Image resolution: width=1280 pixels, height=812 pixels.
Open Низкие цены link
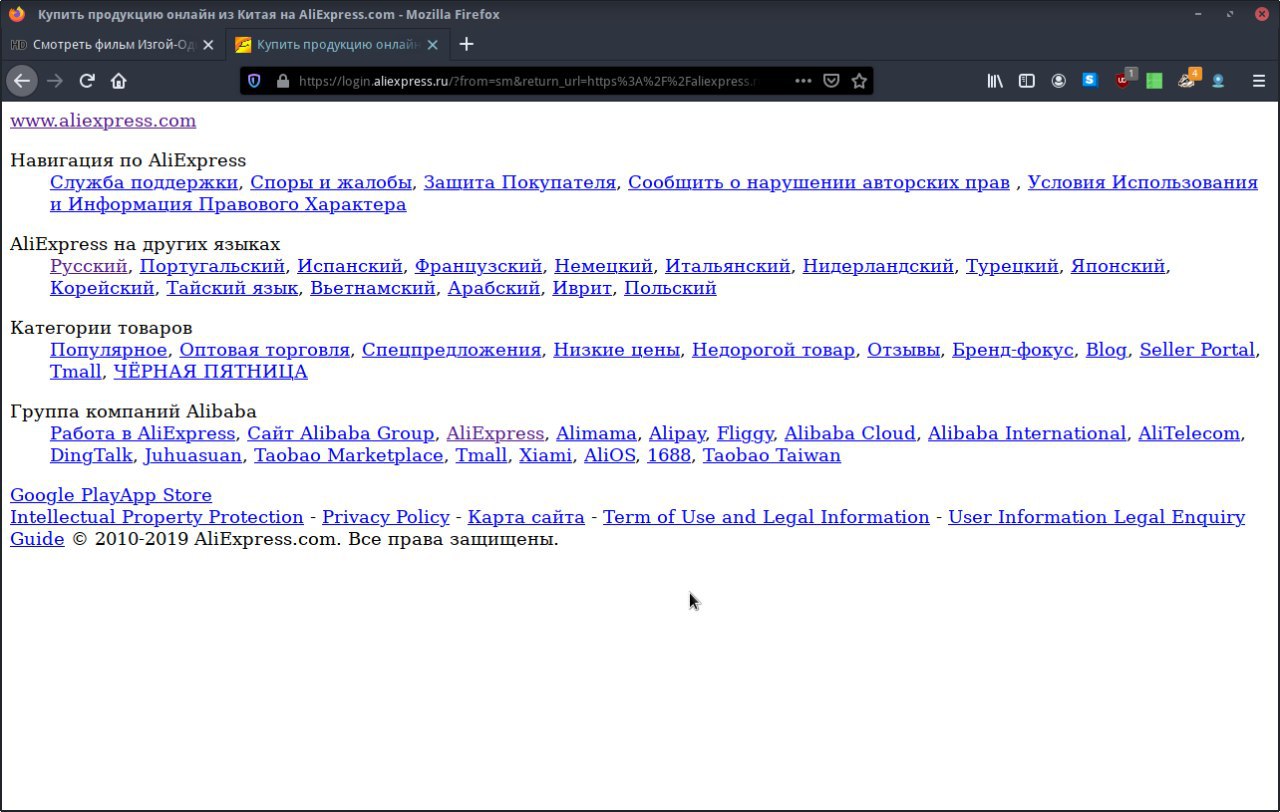click(x=617, y=350)
